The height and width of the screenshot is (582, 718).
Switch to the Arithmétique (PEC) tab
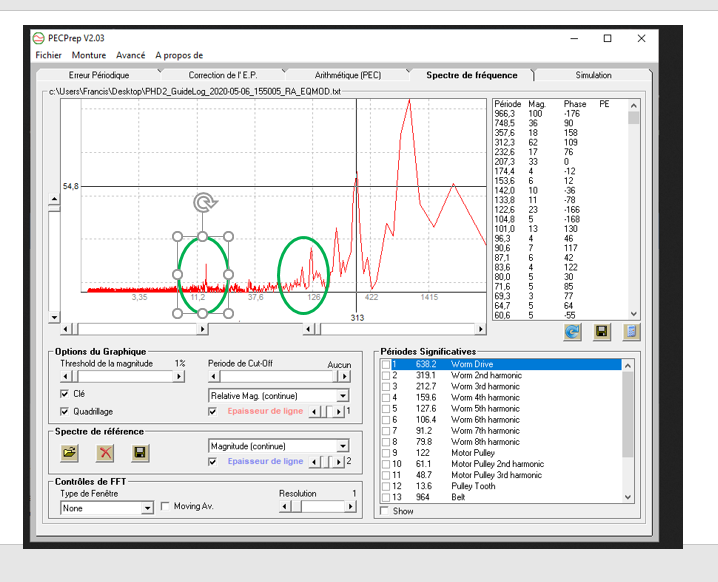[x=348, y=75]
